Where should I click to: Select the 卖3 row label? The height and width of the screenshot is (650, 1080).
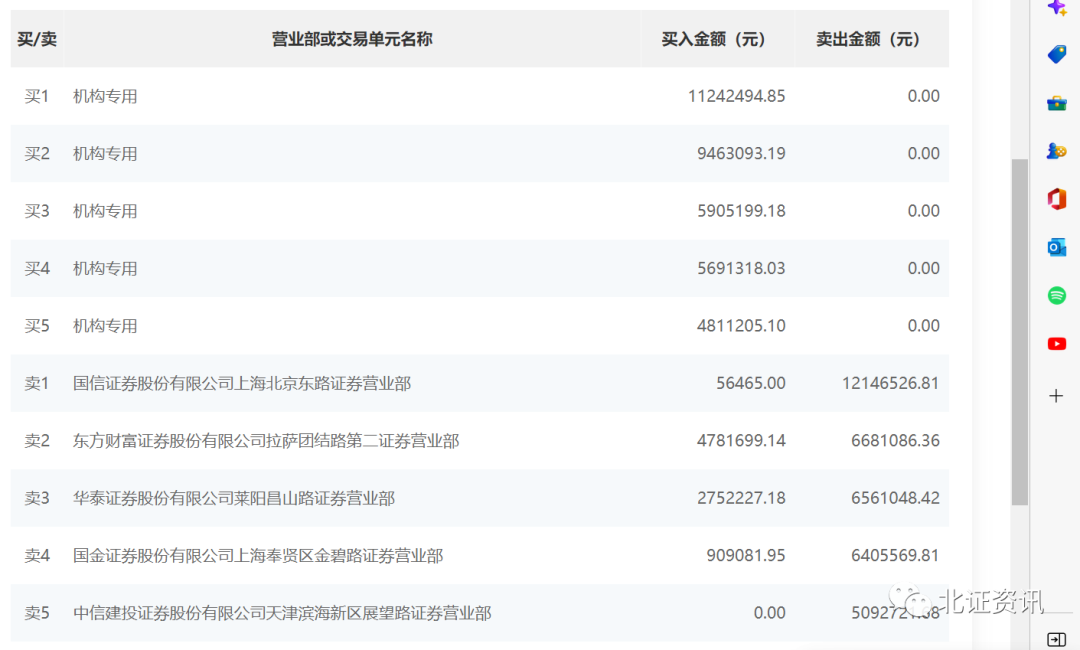point(37,498)
